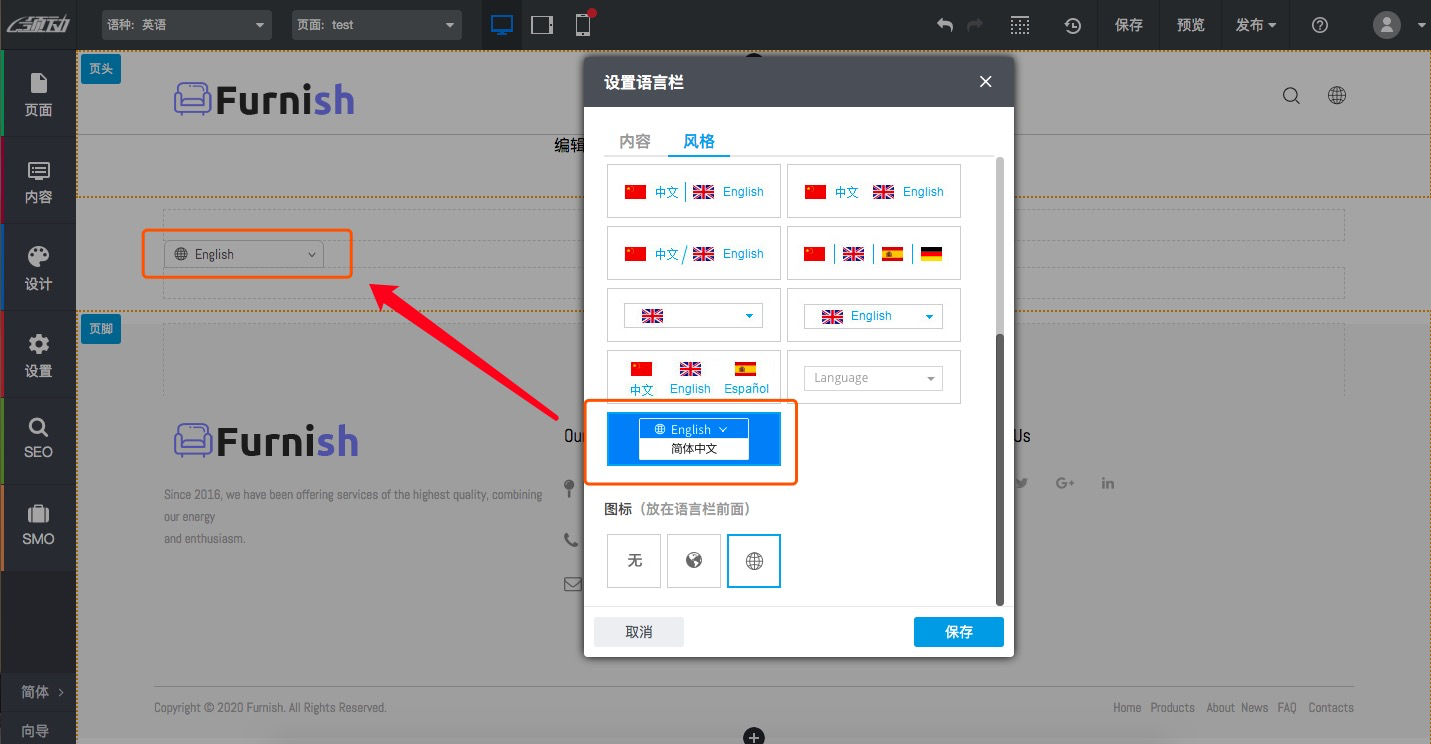Switch to mobile phone preview icon
Image resolution: width=1431 pixels, height=744 pixels.
pos(583,25)
